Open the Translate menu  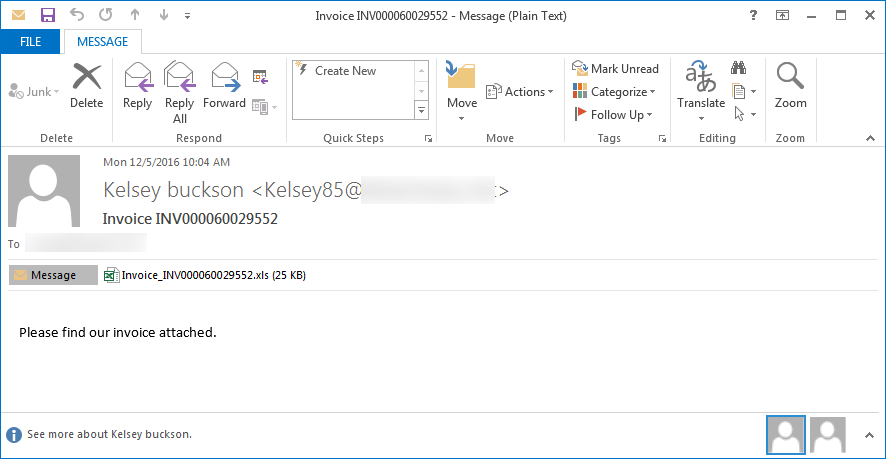pyautogui.click(x=701, y=92)
